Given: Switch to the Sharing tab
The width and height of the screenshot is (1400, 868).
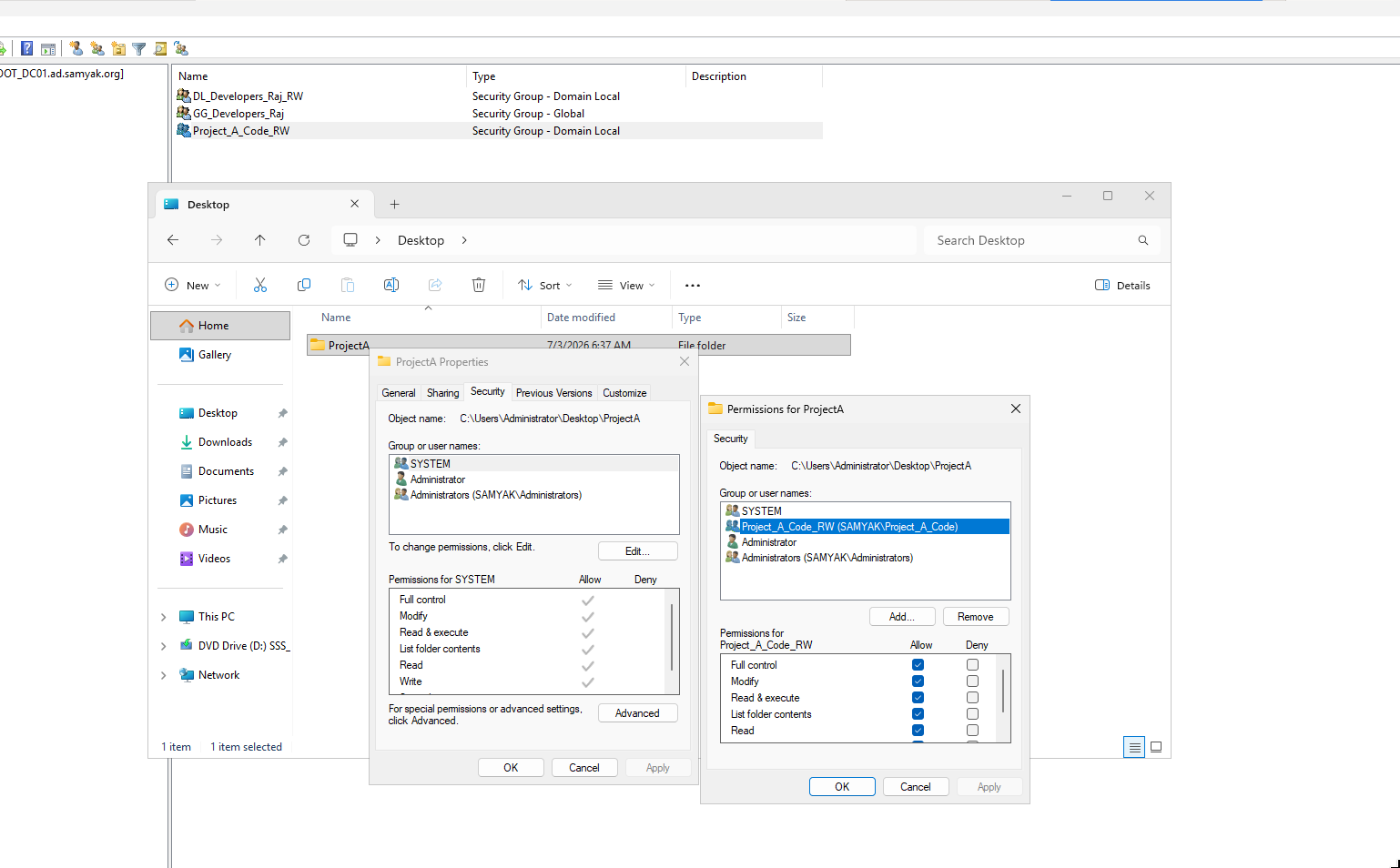Looking at the screenshot, I should 443,393.
